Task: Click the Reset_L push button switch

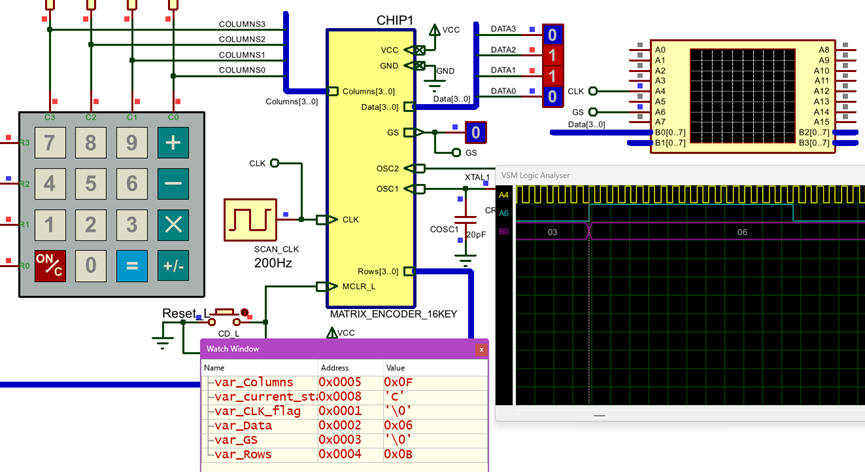Action: coord(225,315)
